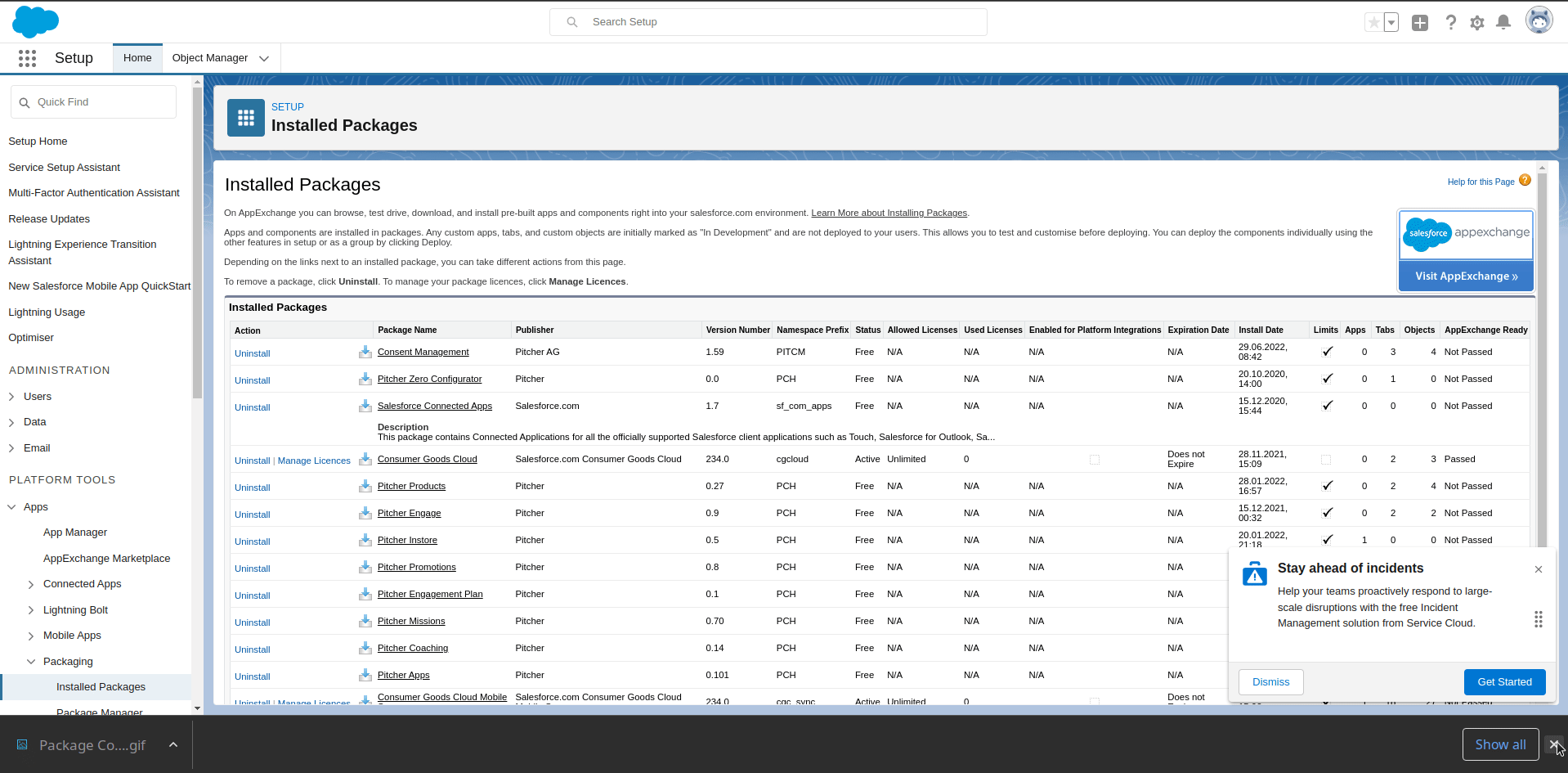1568x773 pixels.
Task: Click the favorites star icon
Action: click(x=1373, y=23)
